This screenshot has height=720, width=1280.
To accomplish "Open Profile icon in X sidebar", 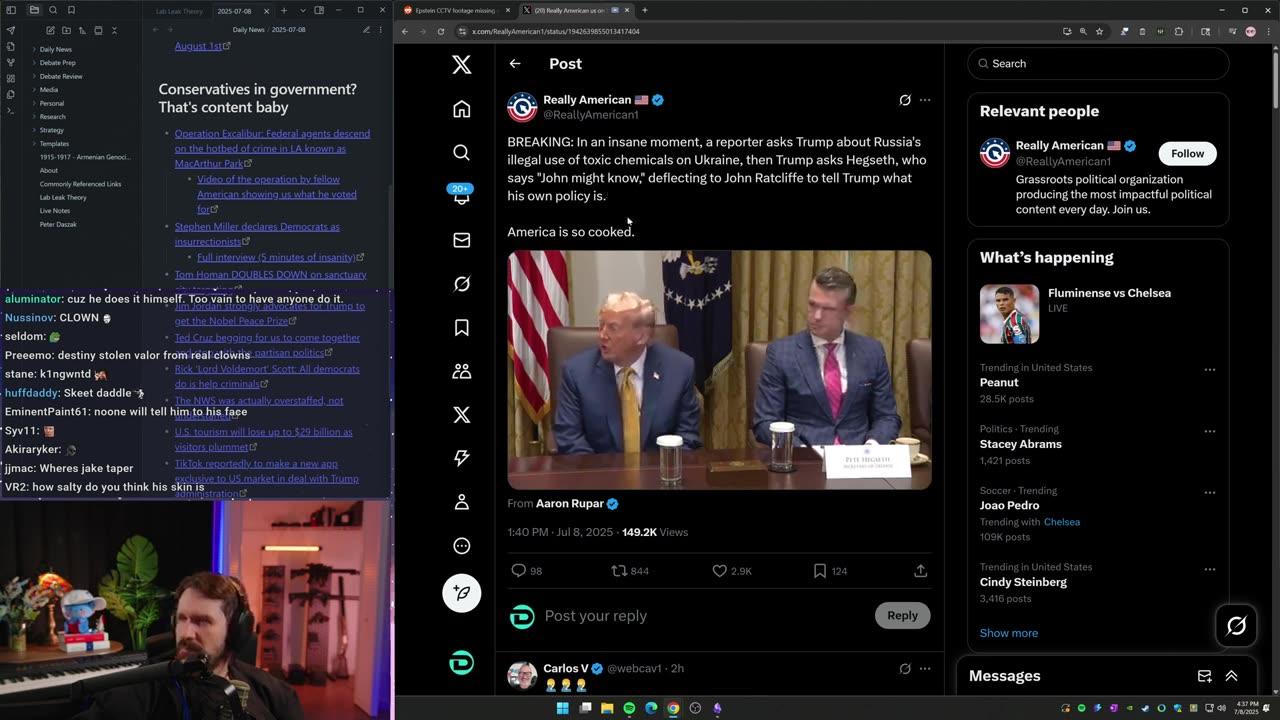I will pos(461,502).
